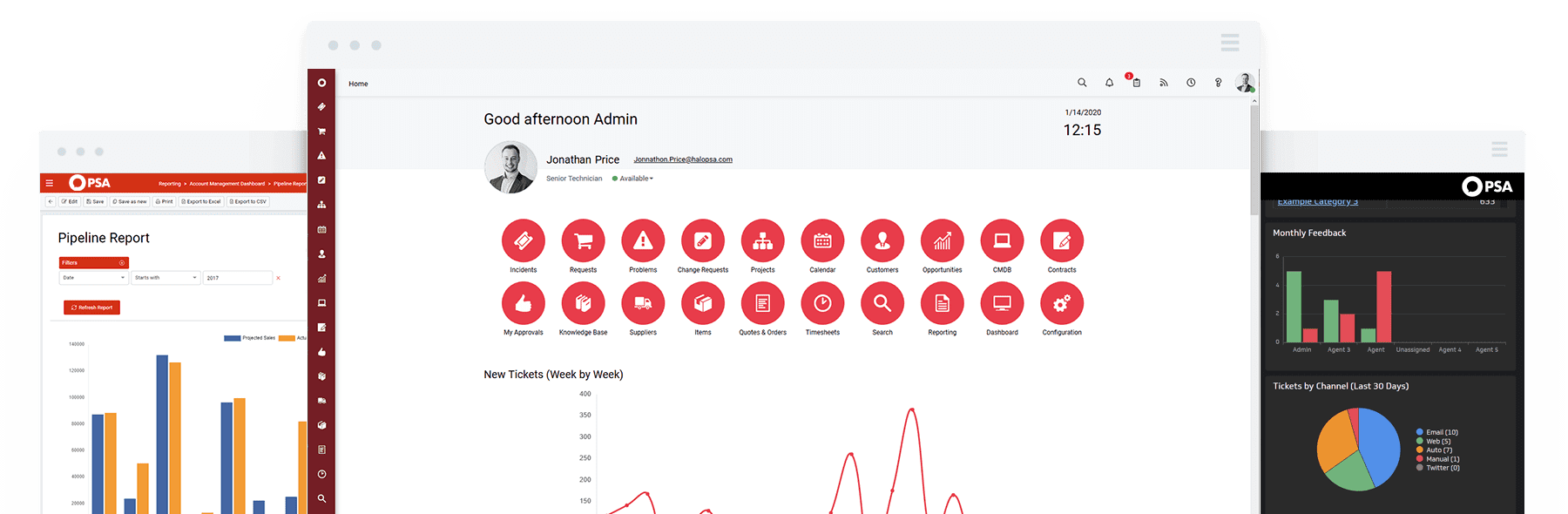Collapse the Filters header in Pipeline Report
This screenshot has width=1568, height=514.
click(x=94, y=262)
